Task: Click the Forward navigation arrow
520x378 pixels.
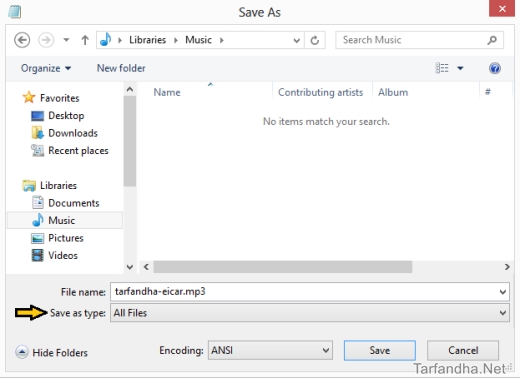Action: point(46,40)
